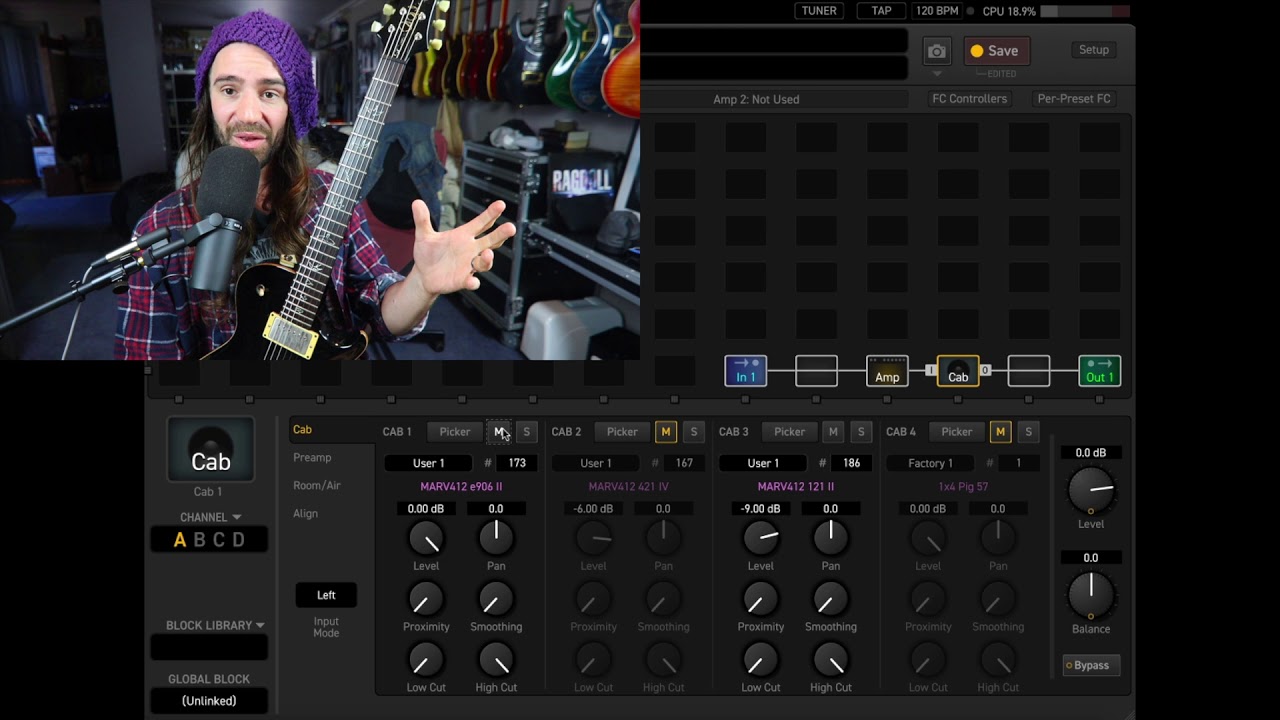The width and height of the screenshot is (1280, 720).
Task: Toggle the Bypass button
Action: click(x=1091, y=665)
